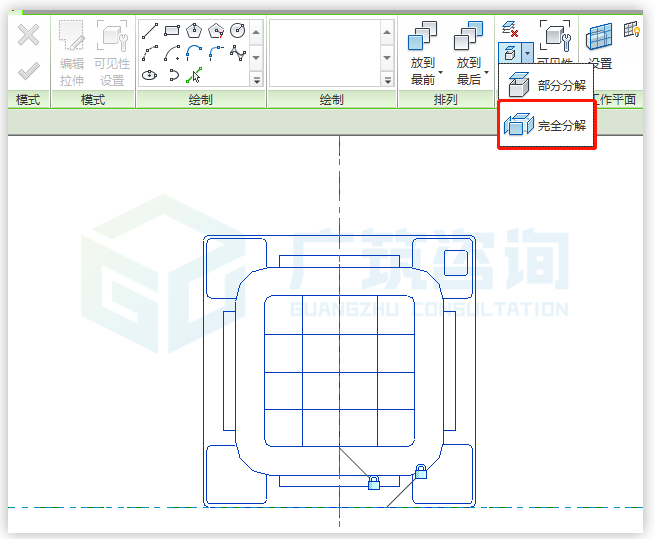Select the Circumscribed Polygon draw tool
This screenshot has width=655, height=539.
(216, 31)
